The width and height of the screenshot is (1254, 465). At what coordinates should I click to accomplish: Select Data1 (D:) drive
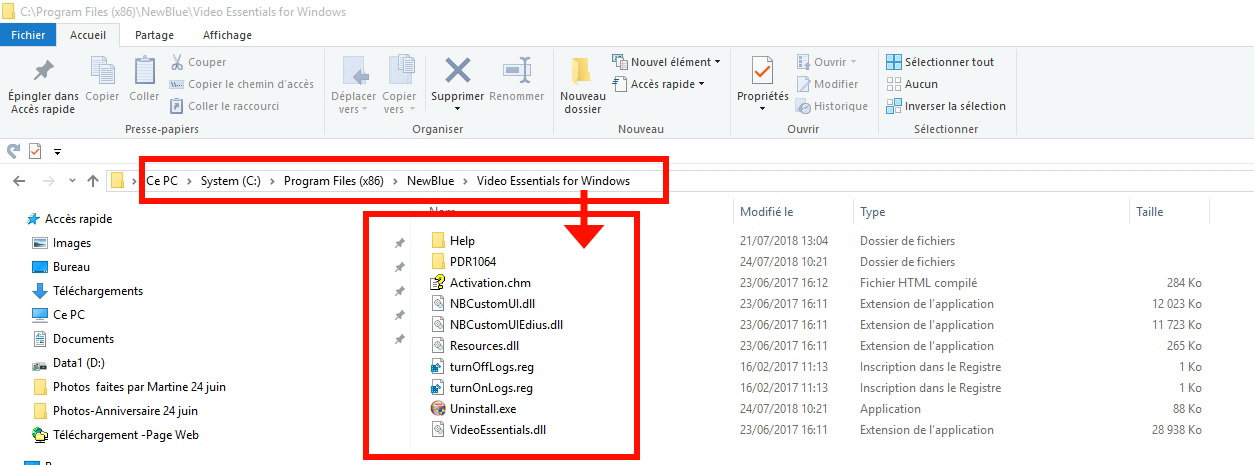tap(67, 363)
